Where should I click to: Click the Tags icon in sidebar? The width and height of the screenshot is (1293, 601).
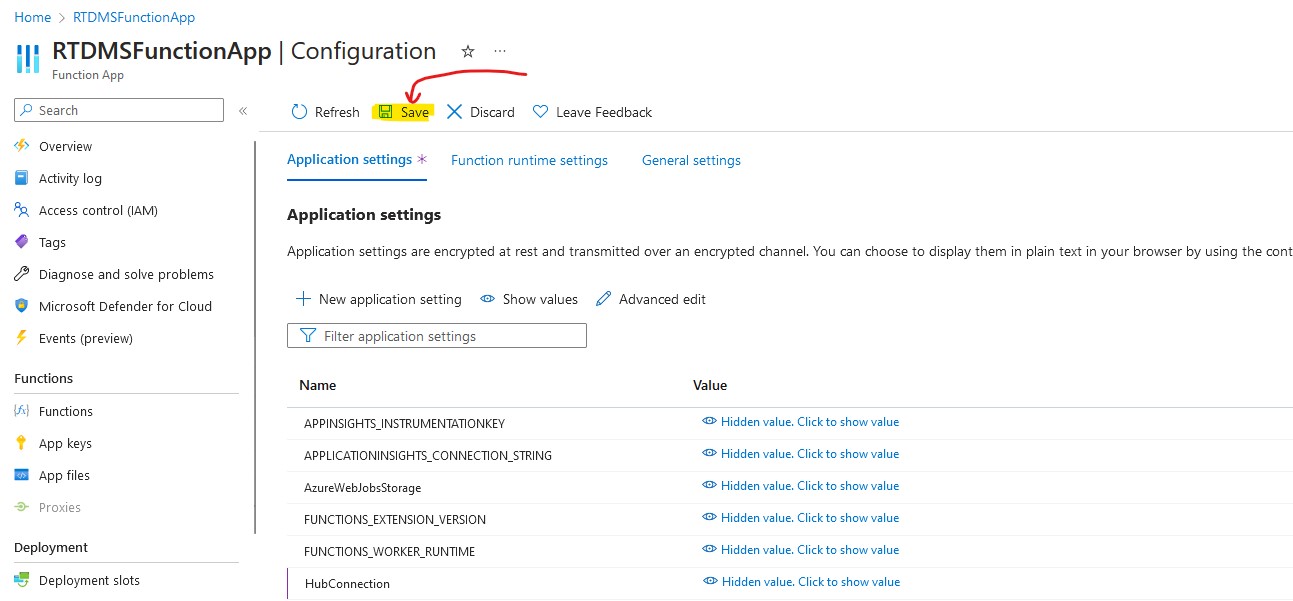22,242
